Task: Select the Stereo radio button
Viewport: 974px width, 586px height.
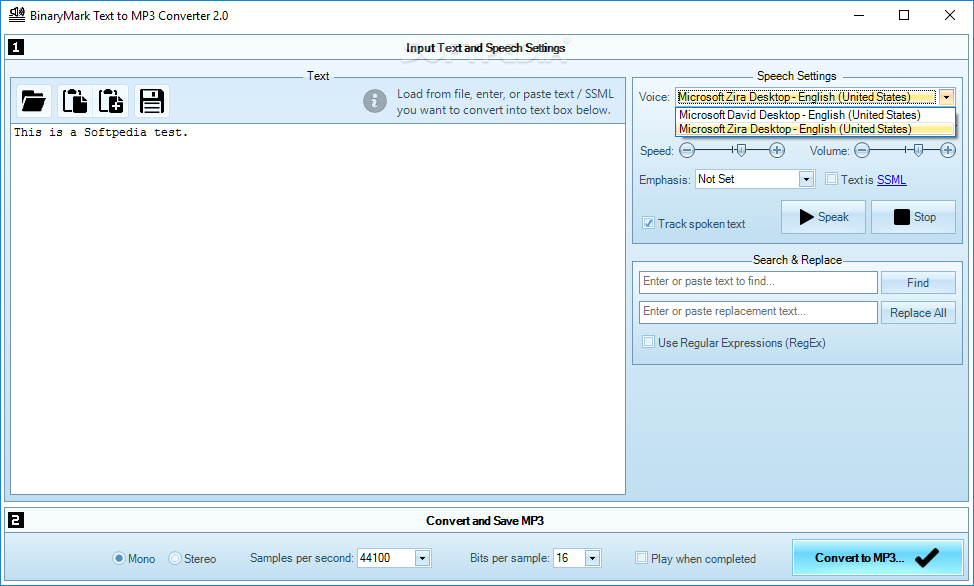Action: pyautogui.click(x=175, y=558)
